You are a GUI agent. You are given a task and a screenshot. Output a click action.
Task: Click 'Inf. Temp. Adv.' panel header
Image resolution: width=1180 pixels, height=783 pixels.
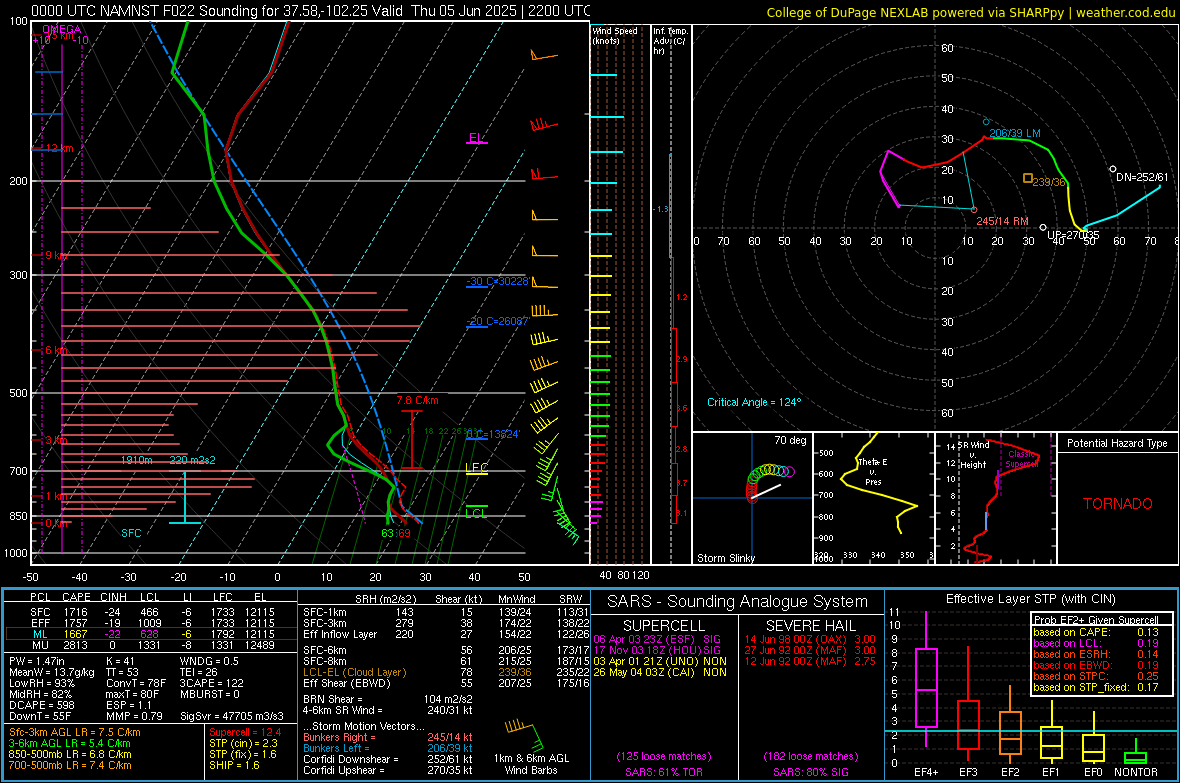669,41
